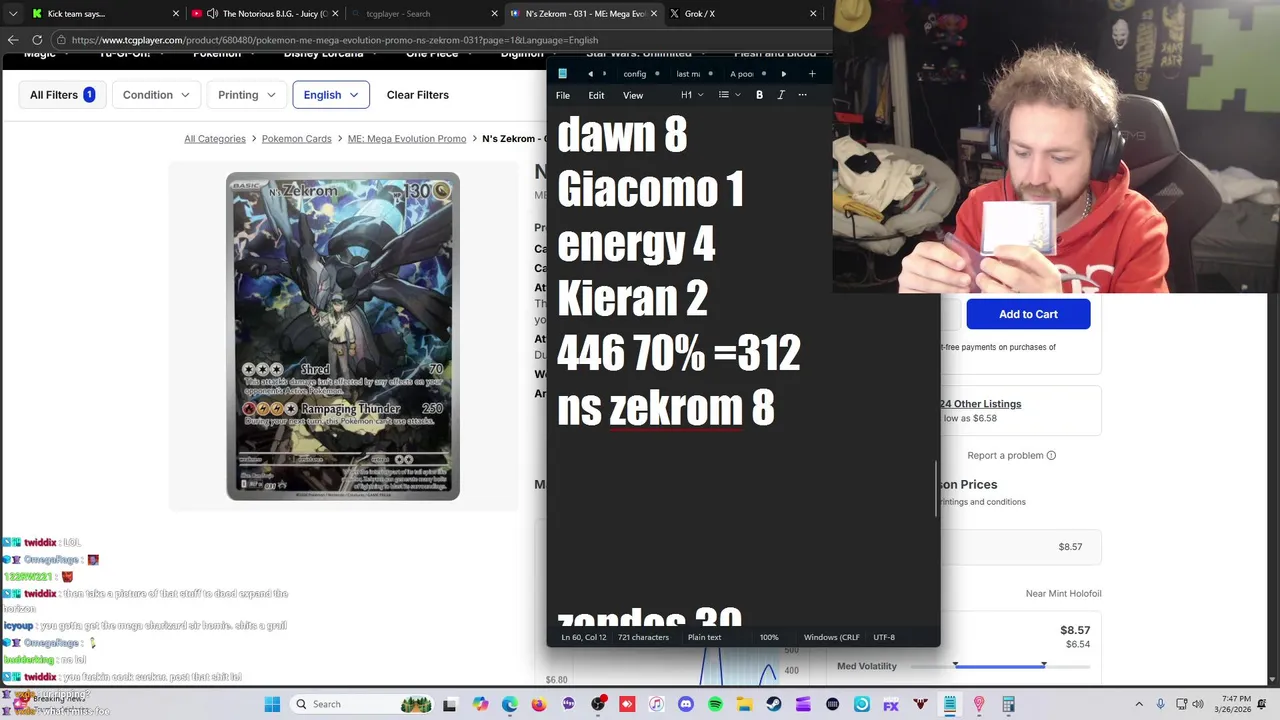Viewport: 1280px width, 720px height.
Task: Click the 'Windows (CRLF' line ending status
Action: pyautogui.click(x=832, y=637)
